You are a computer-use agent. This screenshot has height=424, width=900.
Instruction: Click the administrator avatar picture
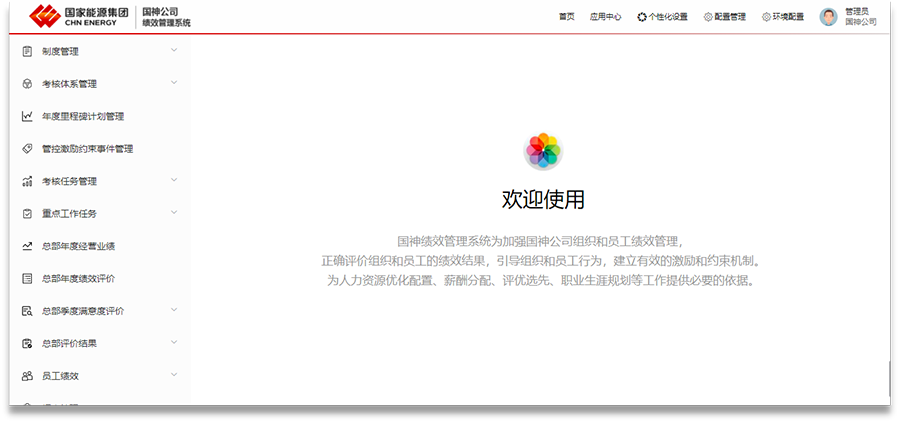pos(828,16)
